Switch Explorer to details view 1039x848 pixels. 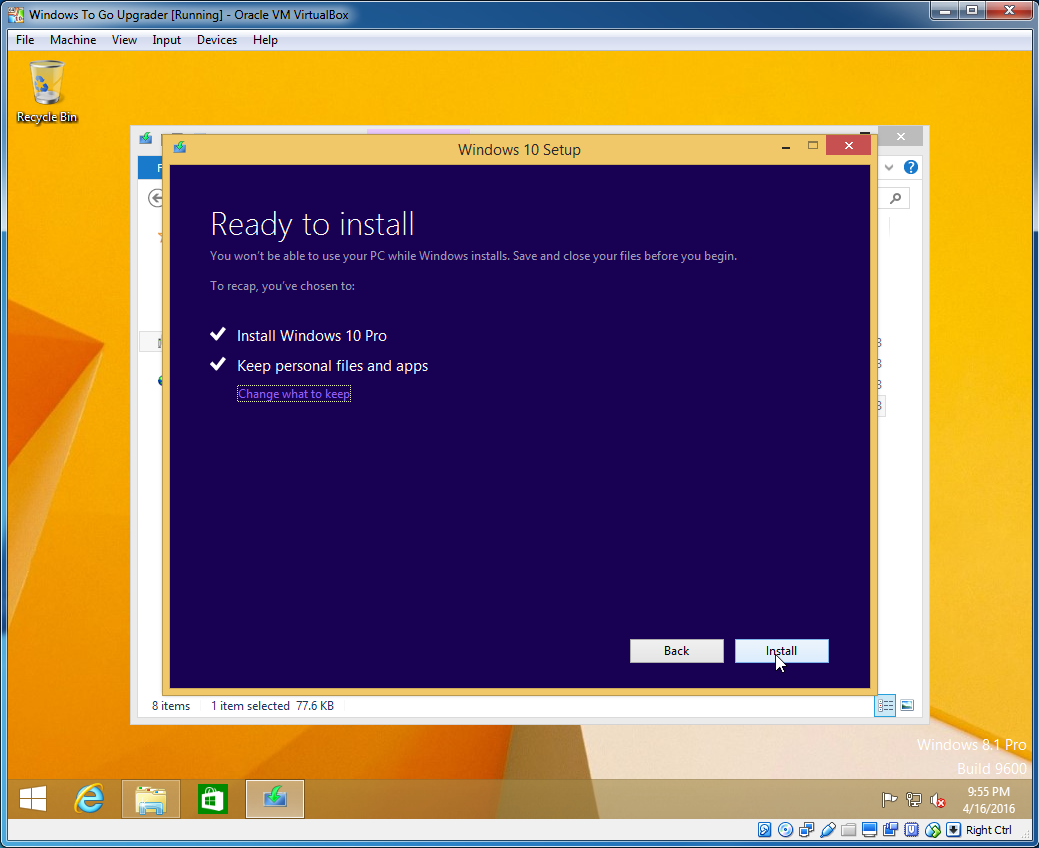coord(885,706)
